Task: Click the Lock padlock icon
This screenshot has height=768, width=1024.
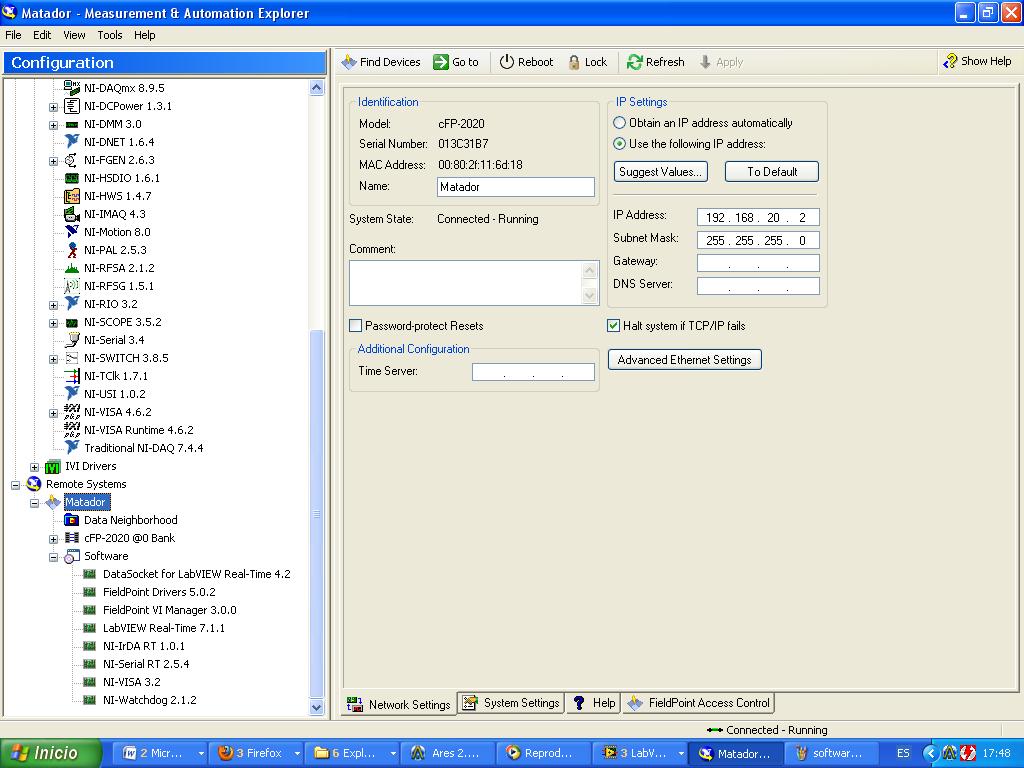Action: pos(573,62)
